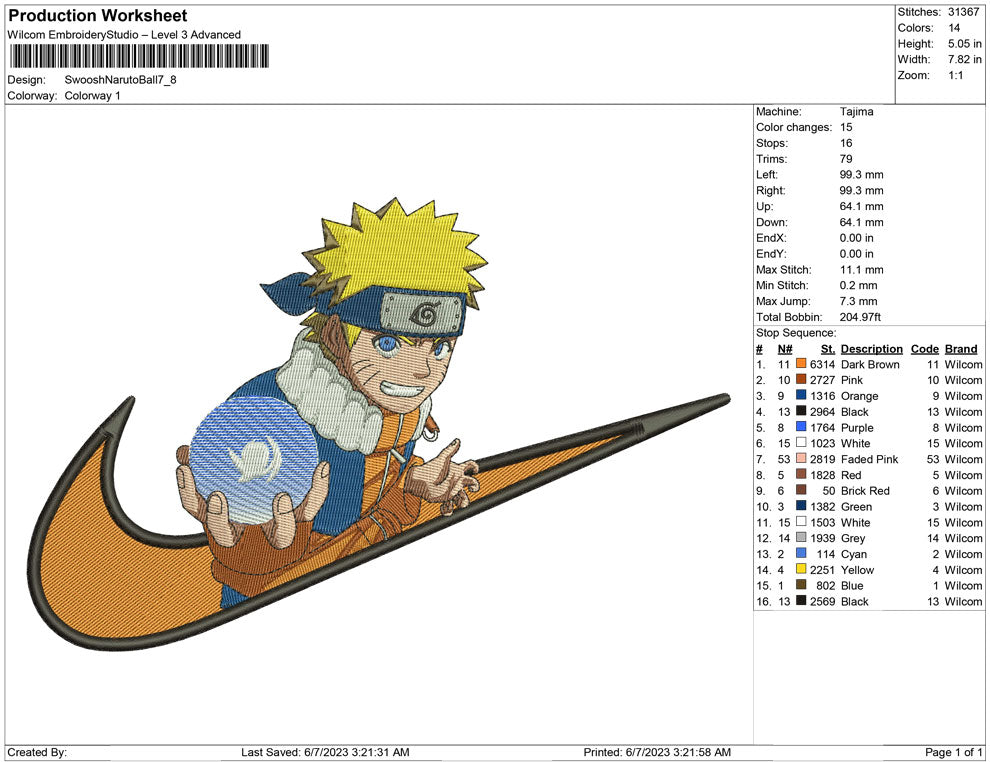Select the Stitches value 31367
The image size is (990, 762).
(x=963, y=12)
